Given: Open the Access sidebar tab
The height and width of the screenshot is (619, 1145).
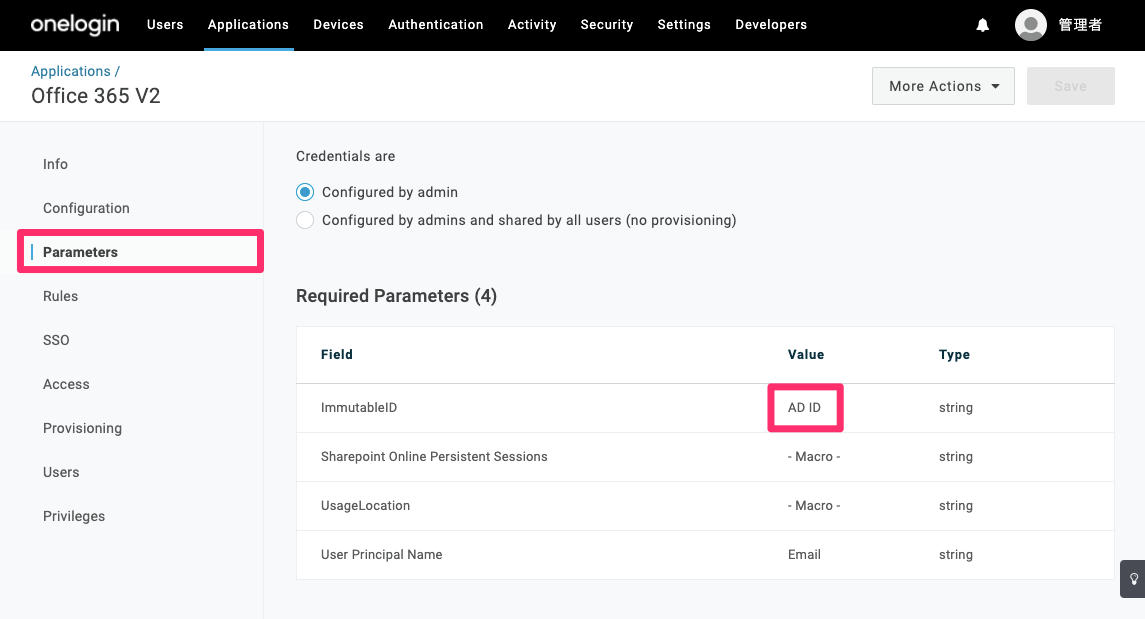Looking at the screenshot, I should click(66, 384).
